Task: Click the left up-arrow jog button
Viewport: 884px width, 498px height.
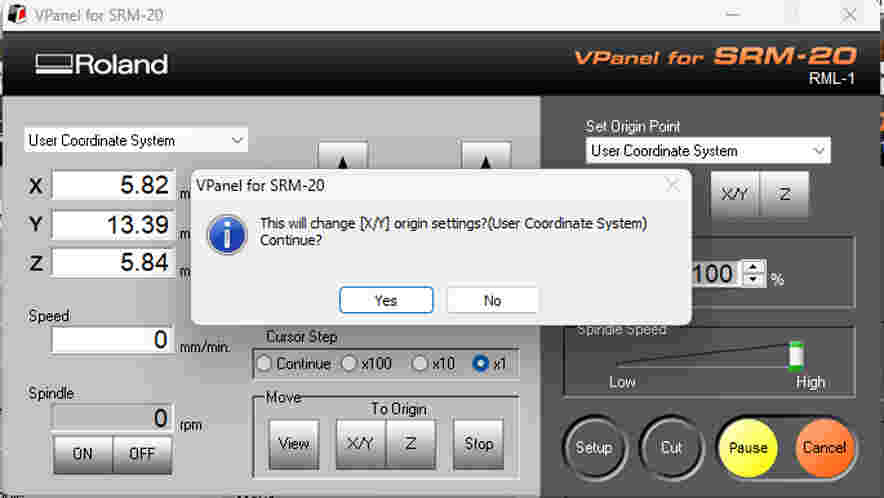Action: point(343,156)
